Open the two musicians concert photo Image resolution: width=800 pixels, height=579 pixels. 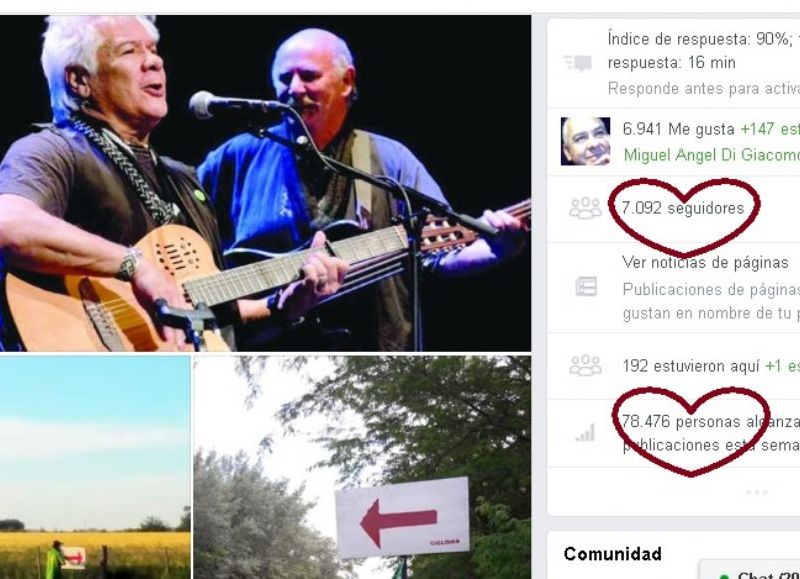tap(265, 183)
